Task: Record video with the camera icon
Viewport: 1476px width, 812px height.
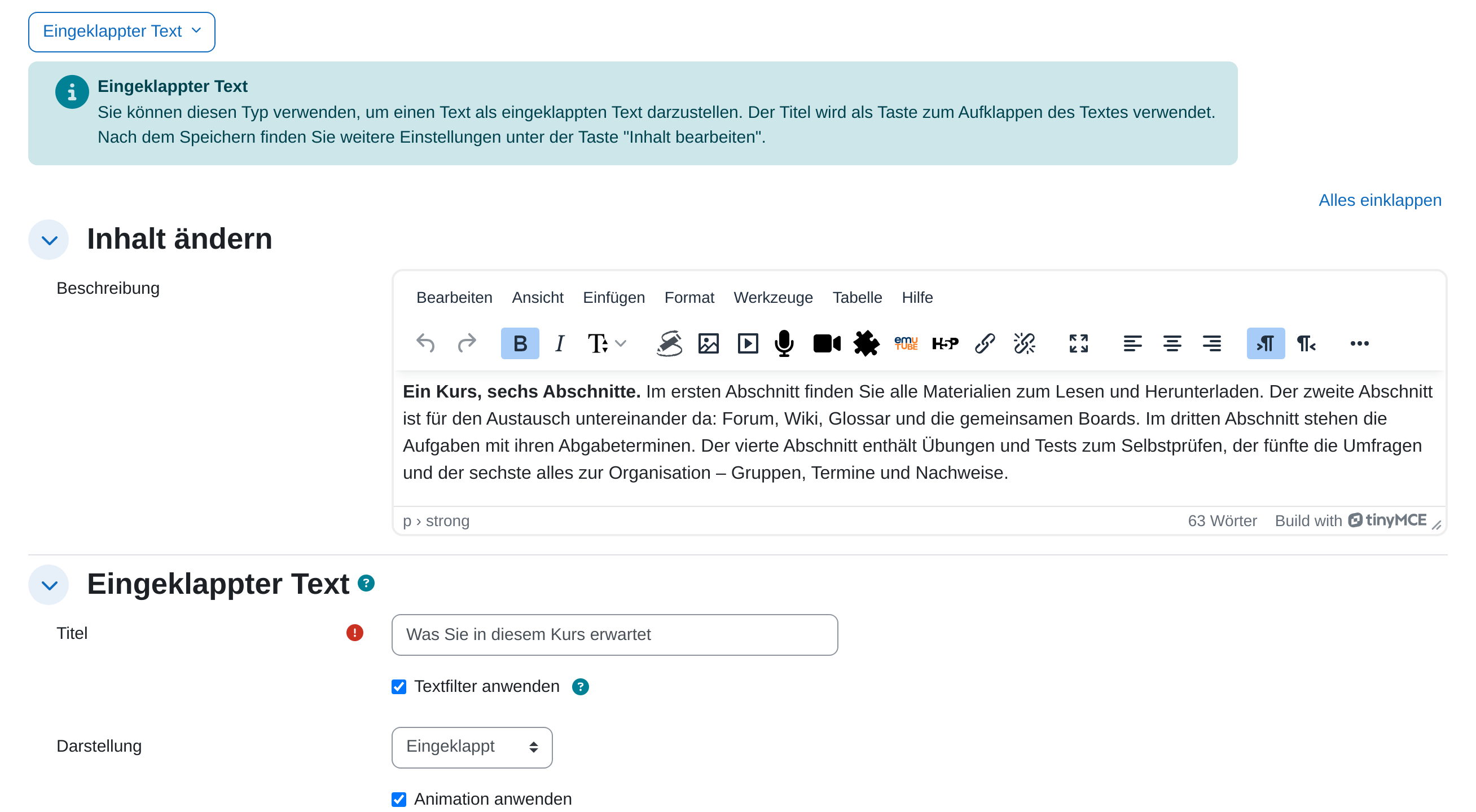Action: 826,343
